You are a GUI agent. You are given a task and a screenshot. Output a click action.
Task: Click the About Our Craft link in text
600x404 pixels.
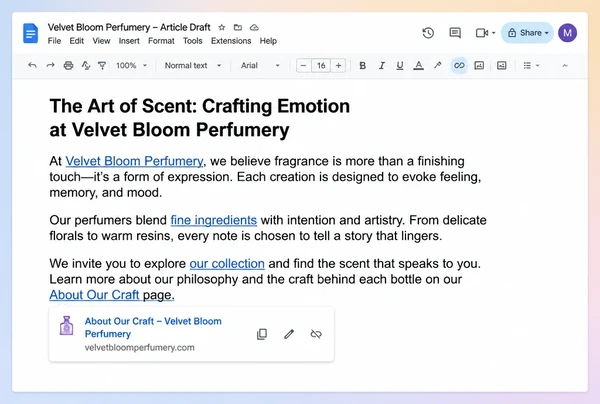[x=94, y=295]
